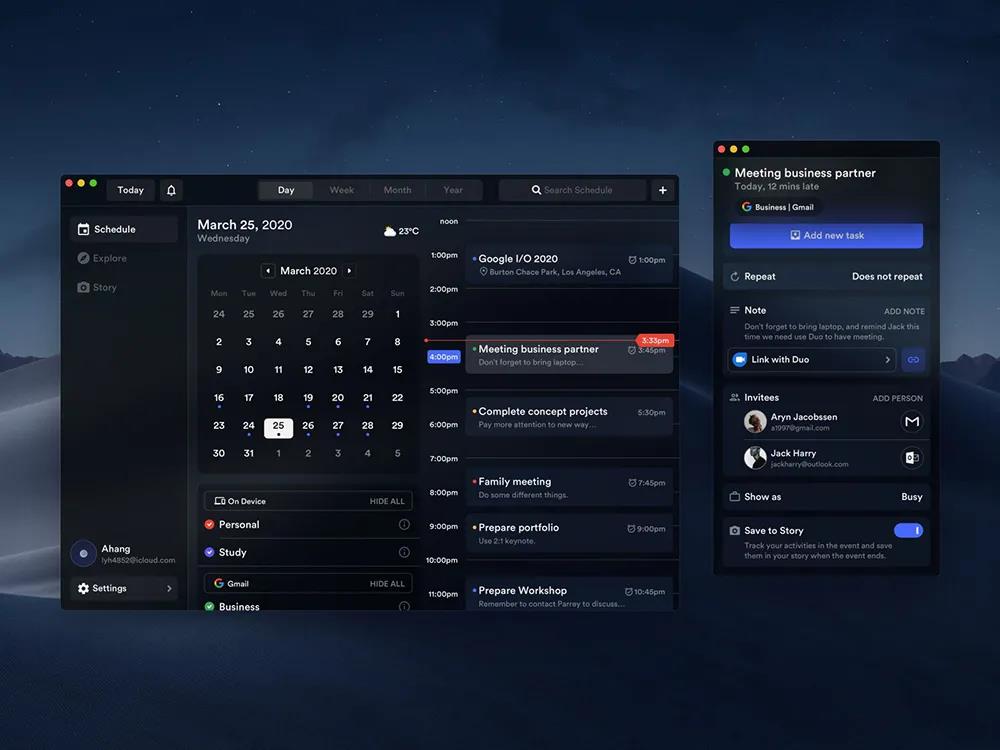Select March 31 in the mini calendar
The height and width of the screenshot is (750, 1000).
249,453
